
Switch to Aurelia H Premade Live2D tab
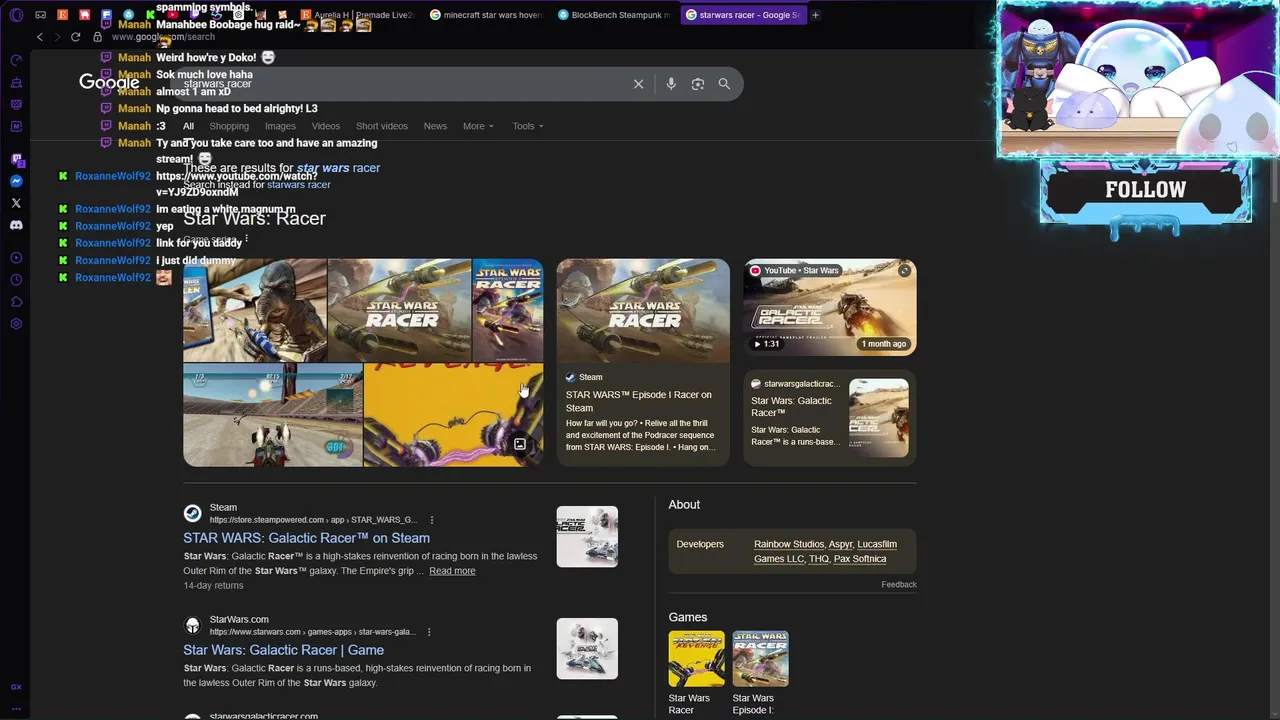[x=360, y=15]
